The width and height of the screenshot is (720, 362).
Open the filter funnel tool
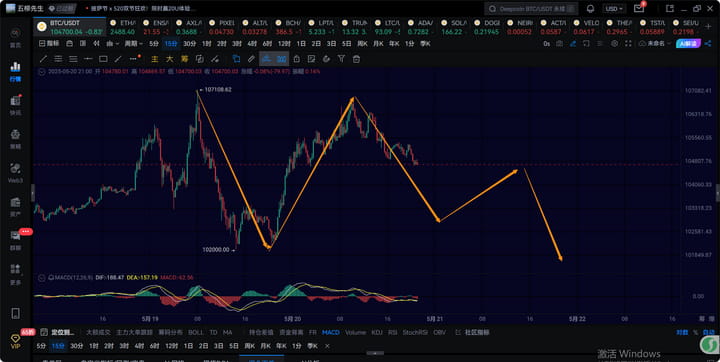click(341, 59)
